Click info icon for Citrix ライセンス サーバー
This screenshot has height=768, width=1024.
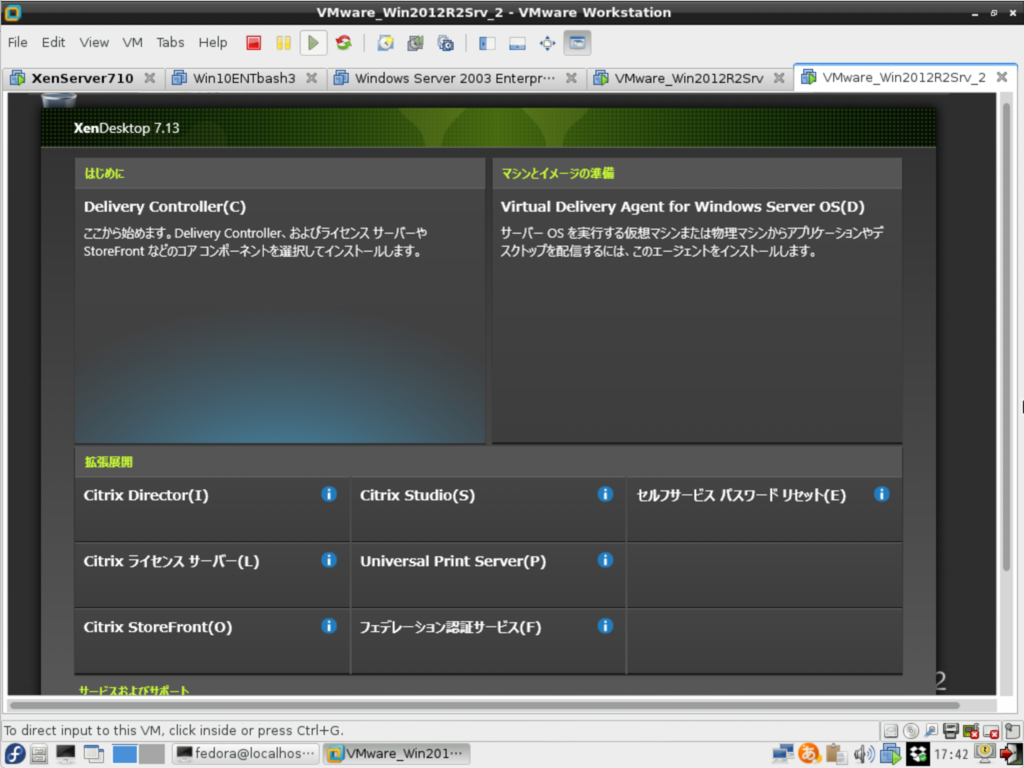tap(329, 560)
